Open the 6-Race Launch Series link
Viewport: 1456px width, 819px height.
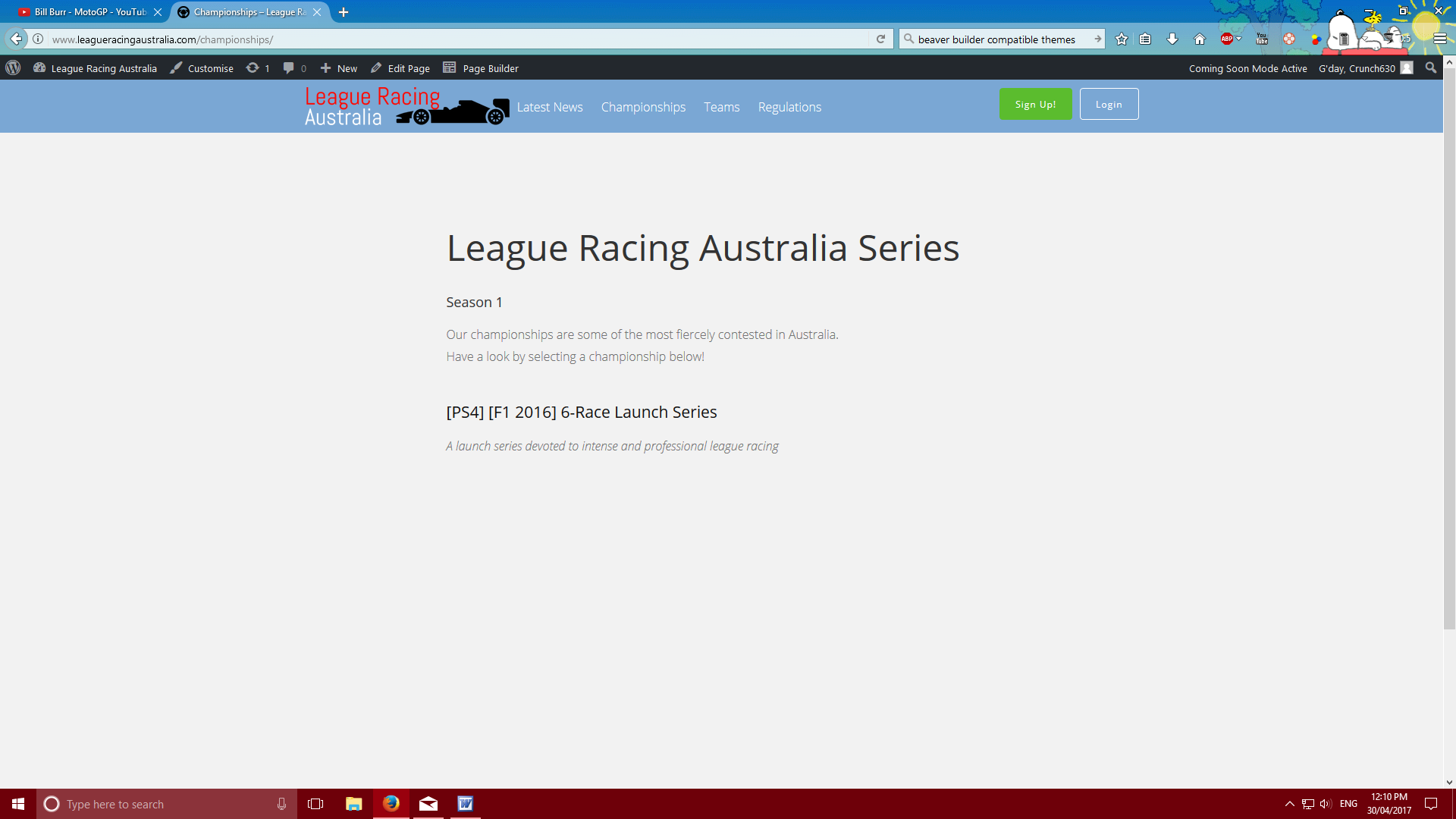click(582, 413)
